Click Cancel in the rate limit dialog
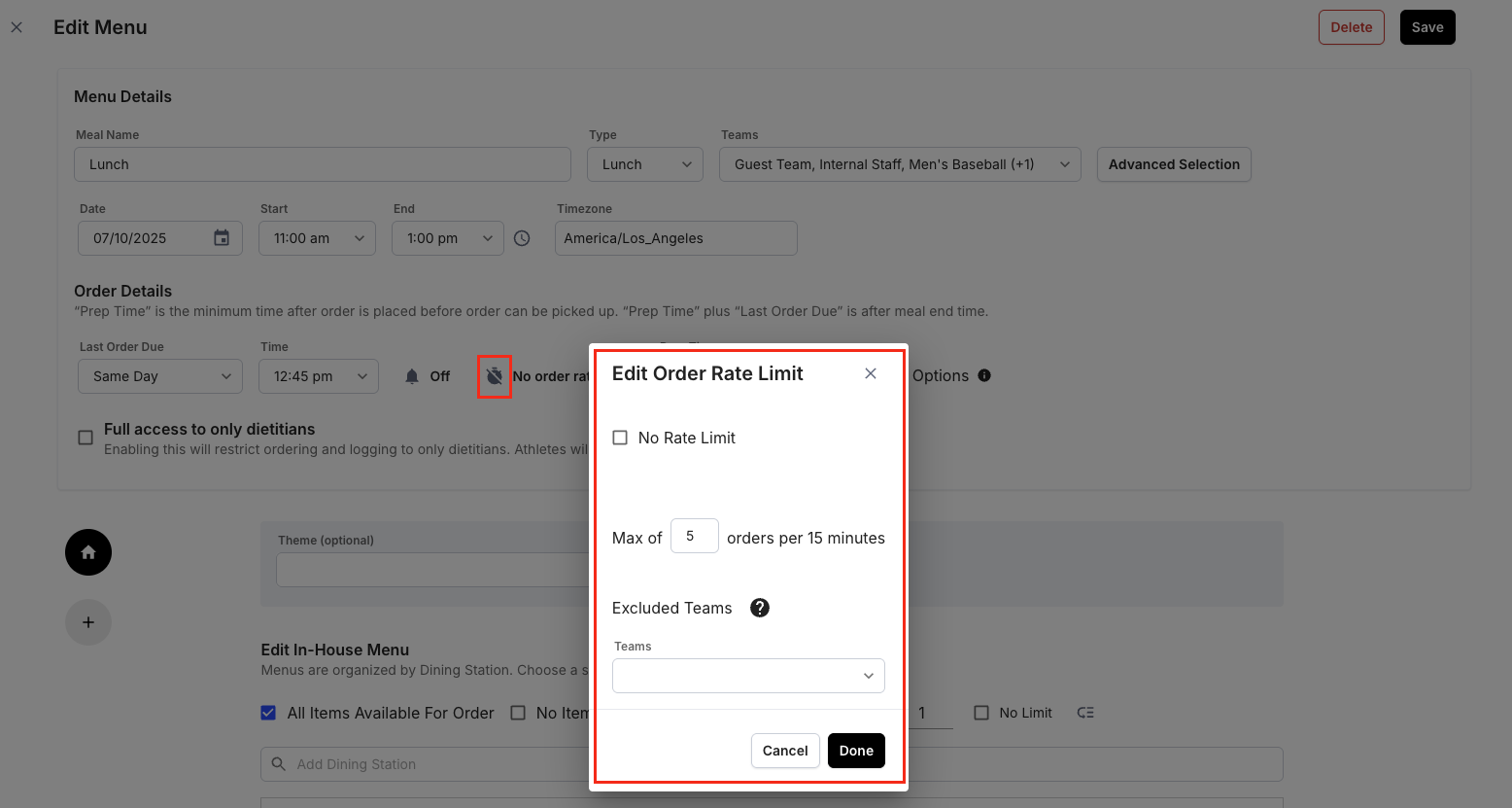Viewport: 1512px width, 808px height. (785, 751)
